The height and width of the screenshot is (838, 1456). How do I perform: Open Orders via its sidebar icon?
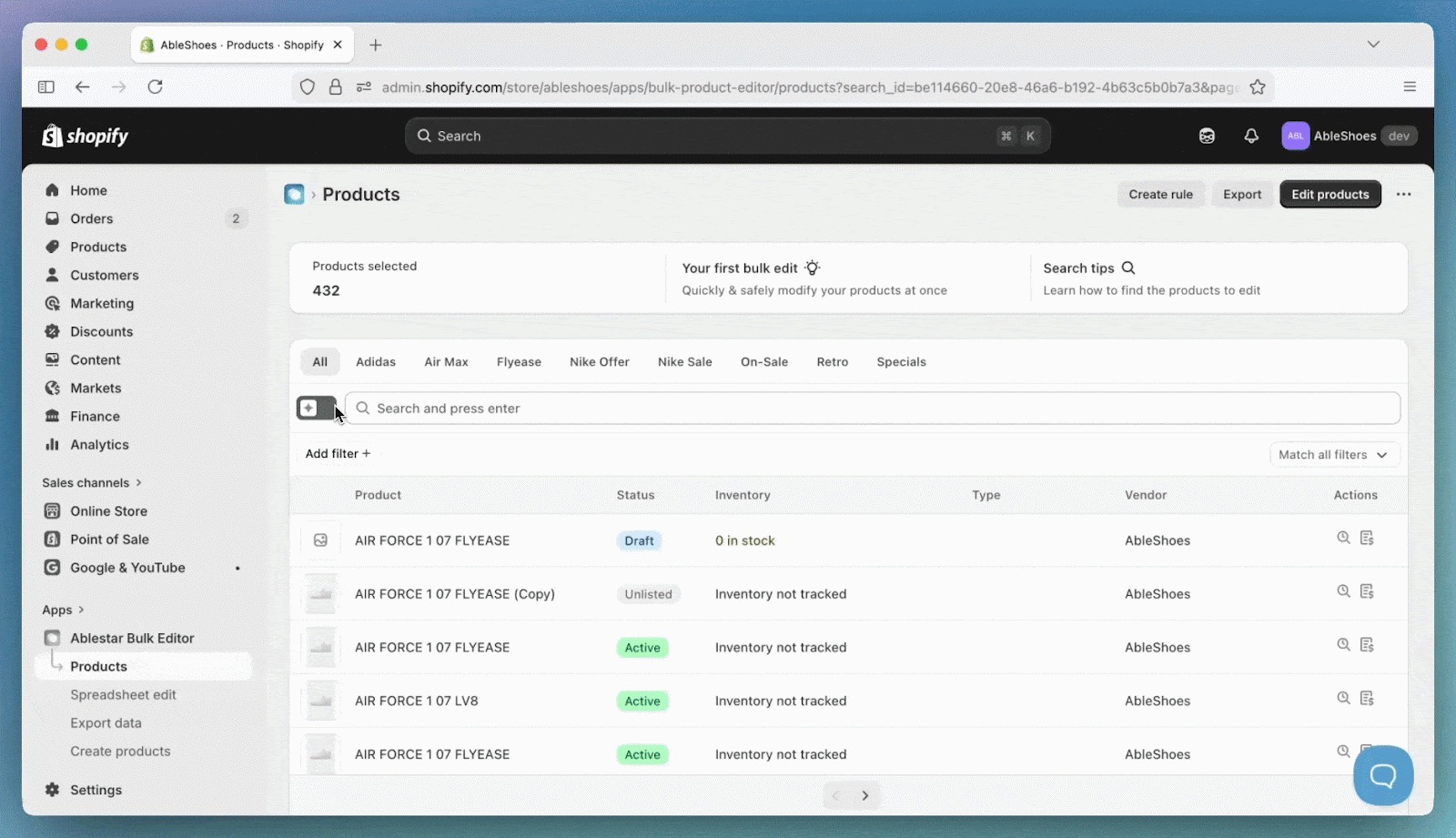[x=52, y=218]
